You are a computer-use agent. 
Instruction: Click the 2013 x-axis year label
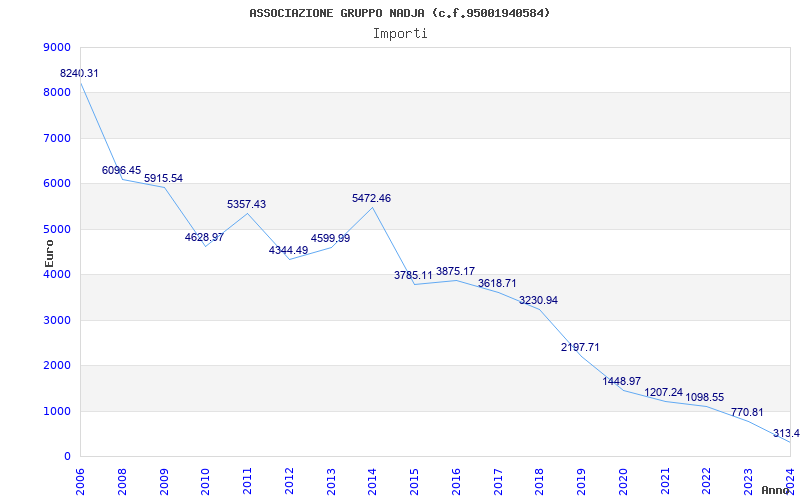(x=331, y=482)
